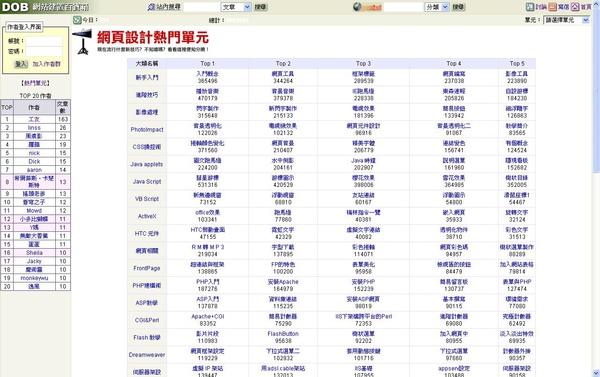Click the 登入 login button
The width and height of the screenshot is (600, 377).
[21, 64]
